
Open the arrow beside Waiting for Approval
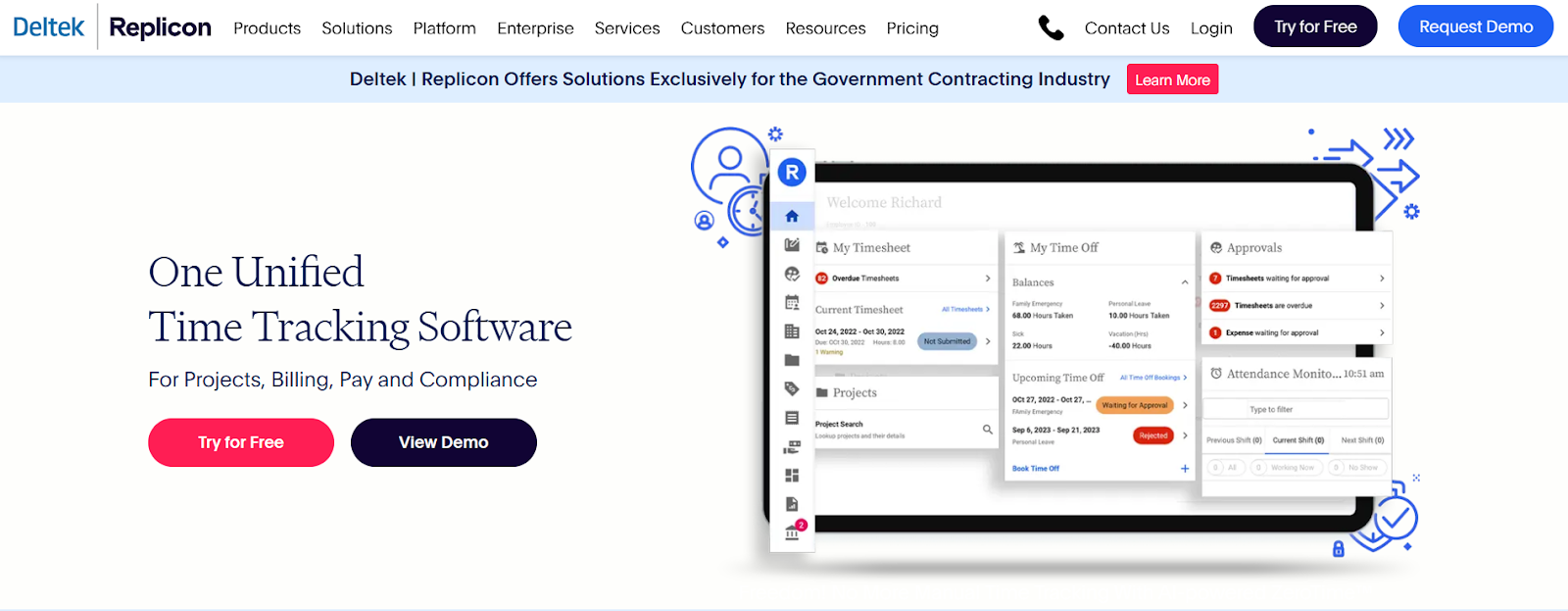[1185, 405]
